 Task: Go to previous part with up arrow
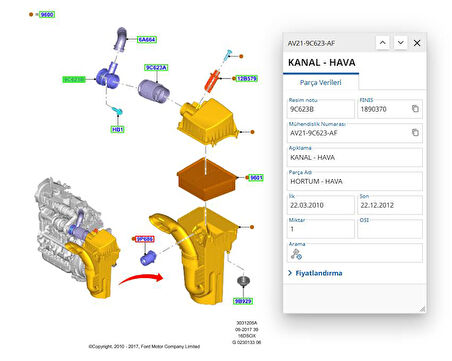(x=383, y=43)
